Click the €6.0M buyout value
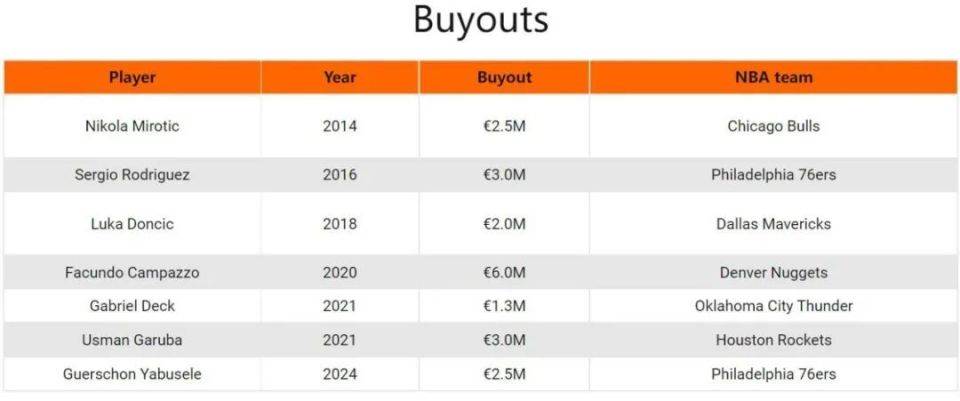 pos(504,272)
